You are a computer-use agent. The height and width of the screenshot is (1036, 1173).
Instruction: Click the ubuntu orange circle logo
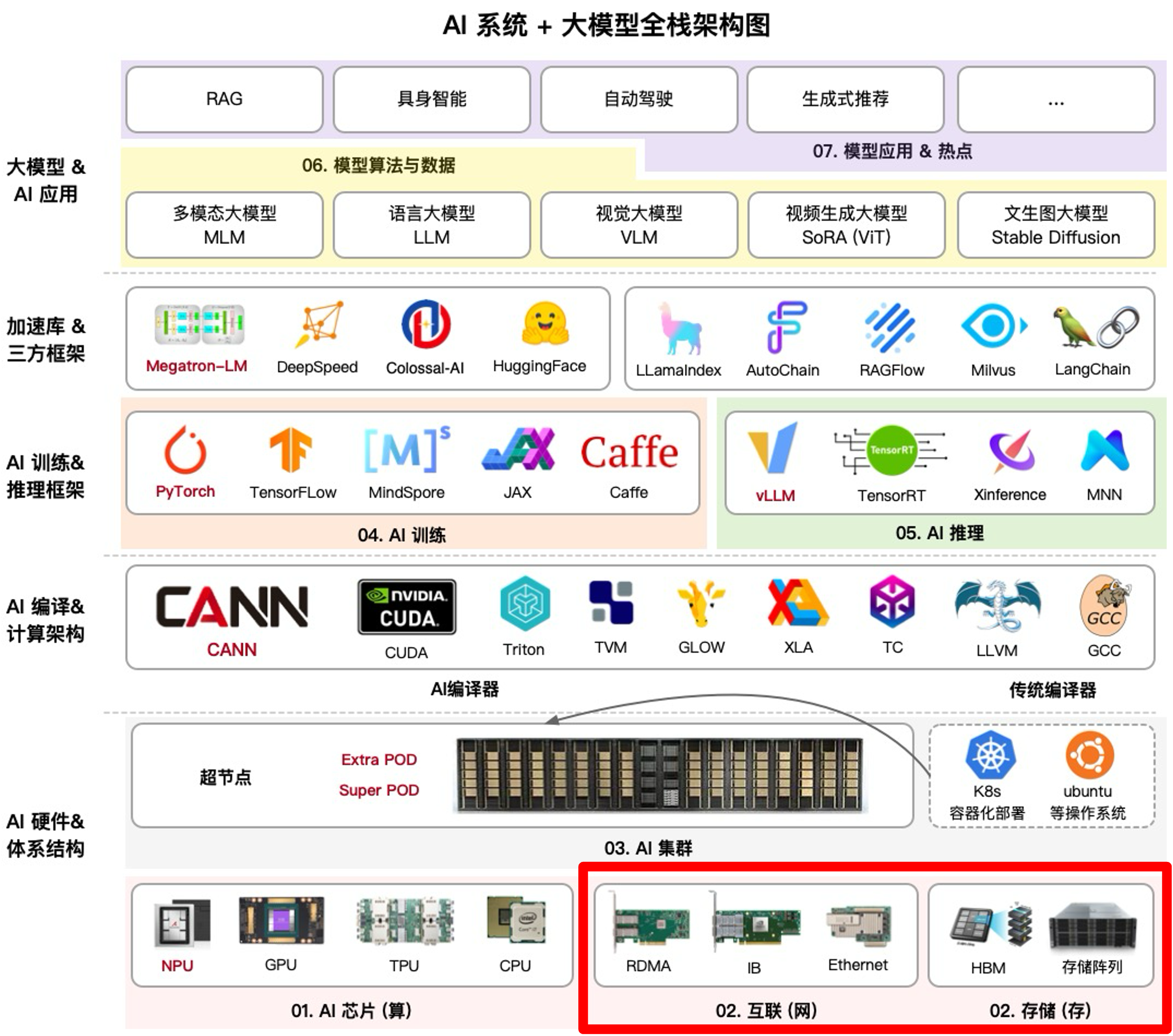point(1089,755)
